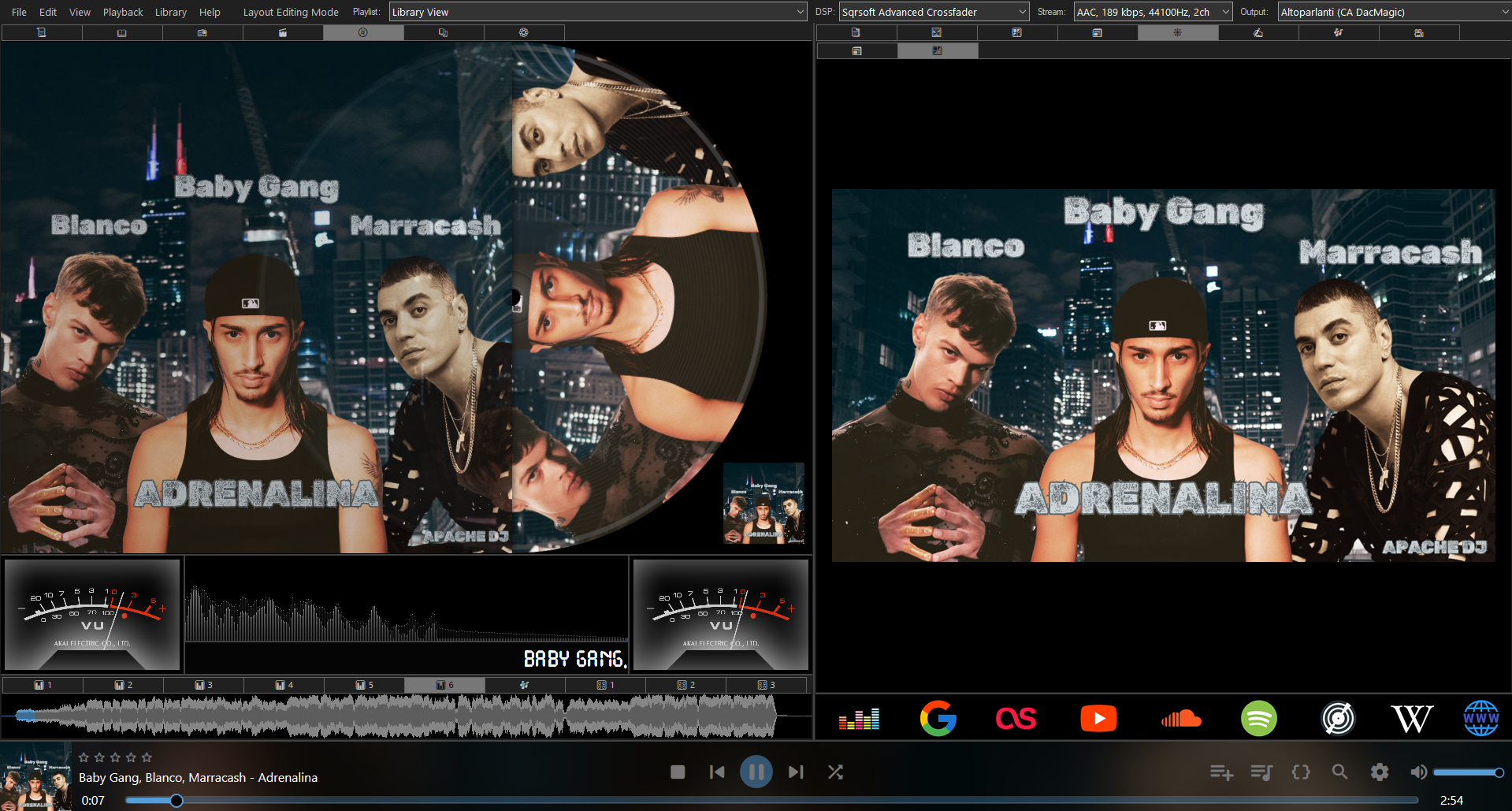
Task: Open the View menu
Action: point(80,12)
